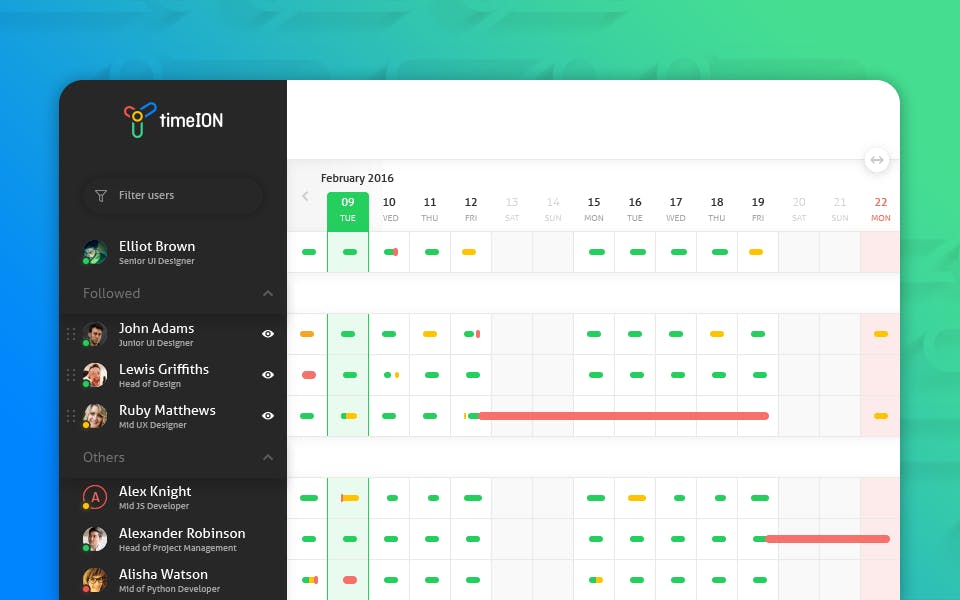This screenshot has height=600, width=960.
Task: Collapse the Followed section chevron
Action: (x=268, y=293)
